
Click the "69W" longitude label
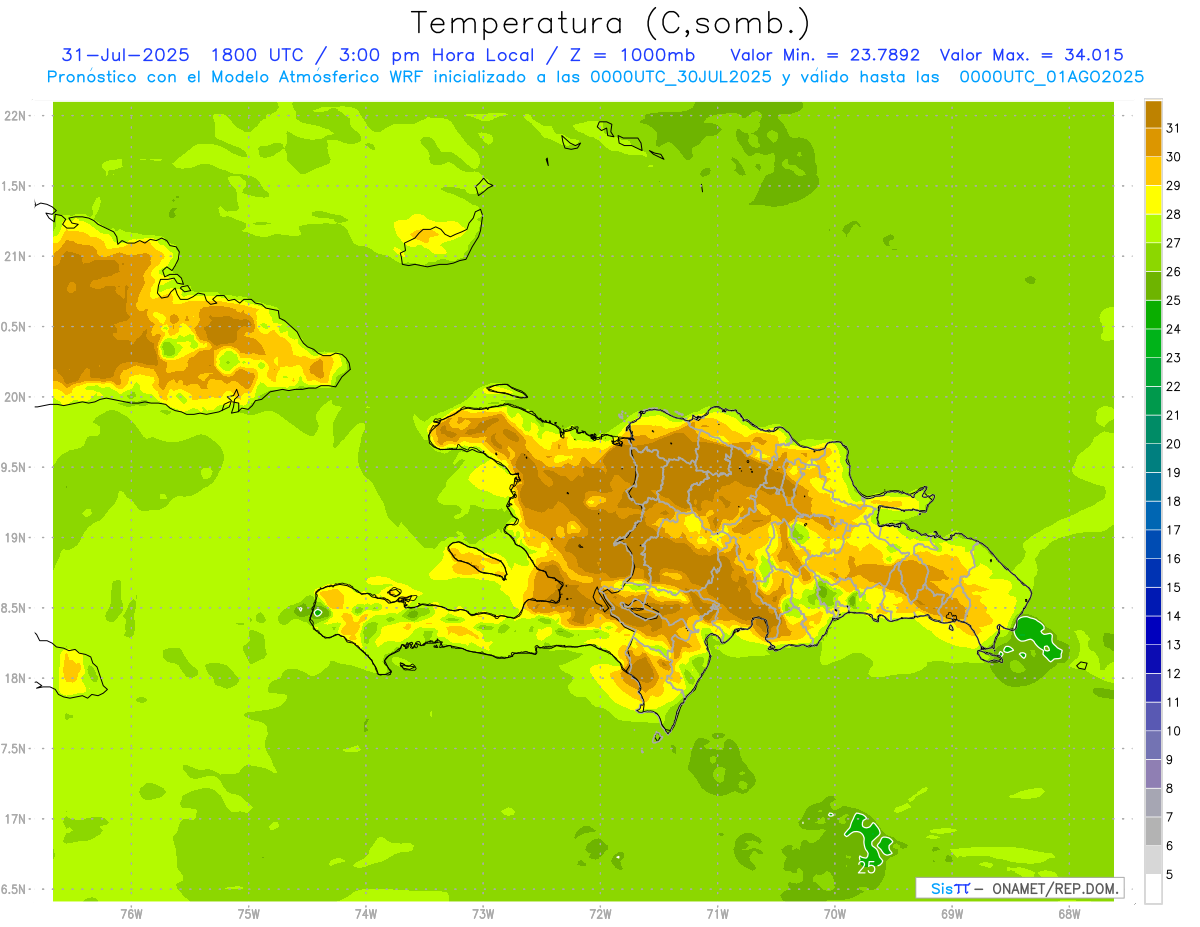(x=952, y=913)
